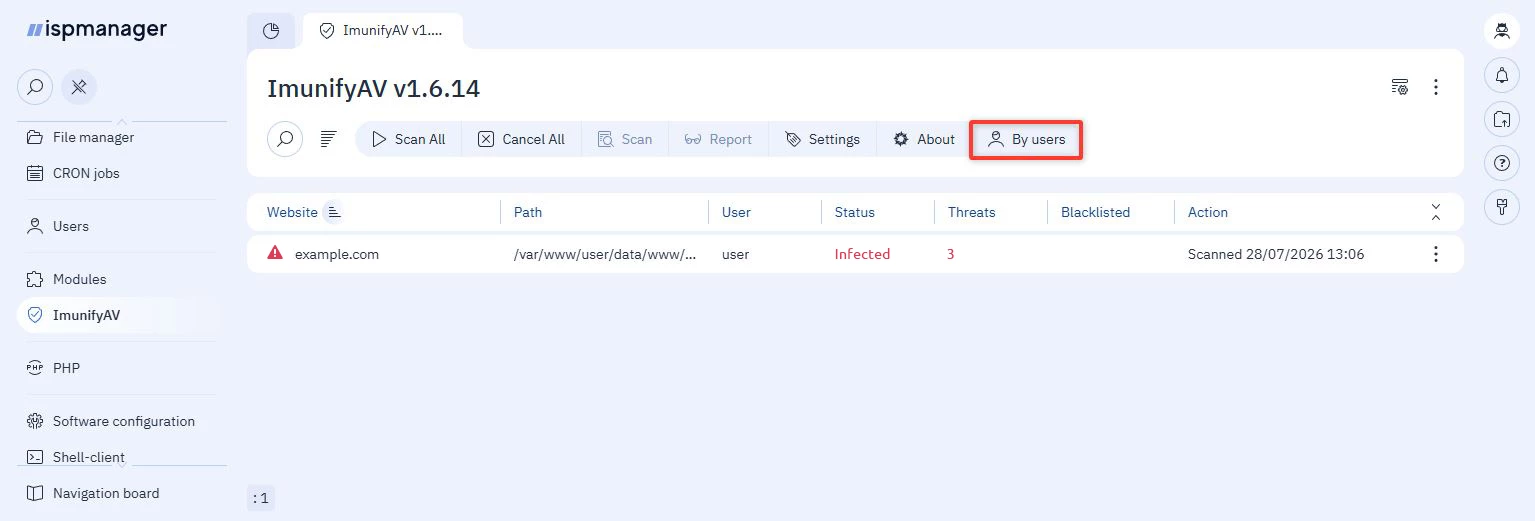Click the ImunifyAV v1.6.14 page title
Viewport: 1535px width, 521px height.
click(374, 88)
